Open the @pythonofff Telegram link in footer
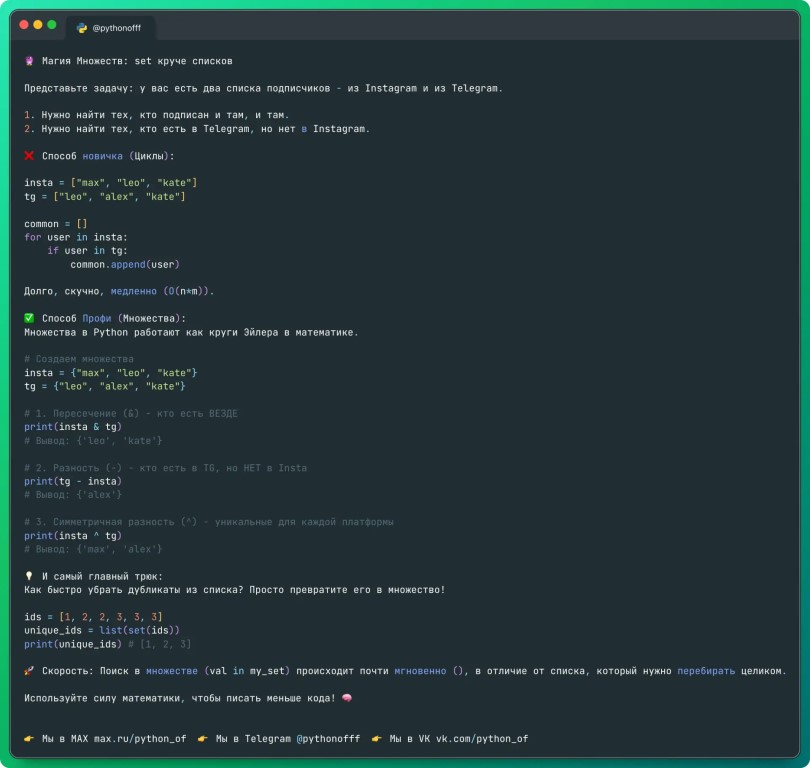 point(326,739)
